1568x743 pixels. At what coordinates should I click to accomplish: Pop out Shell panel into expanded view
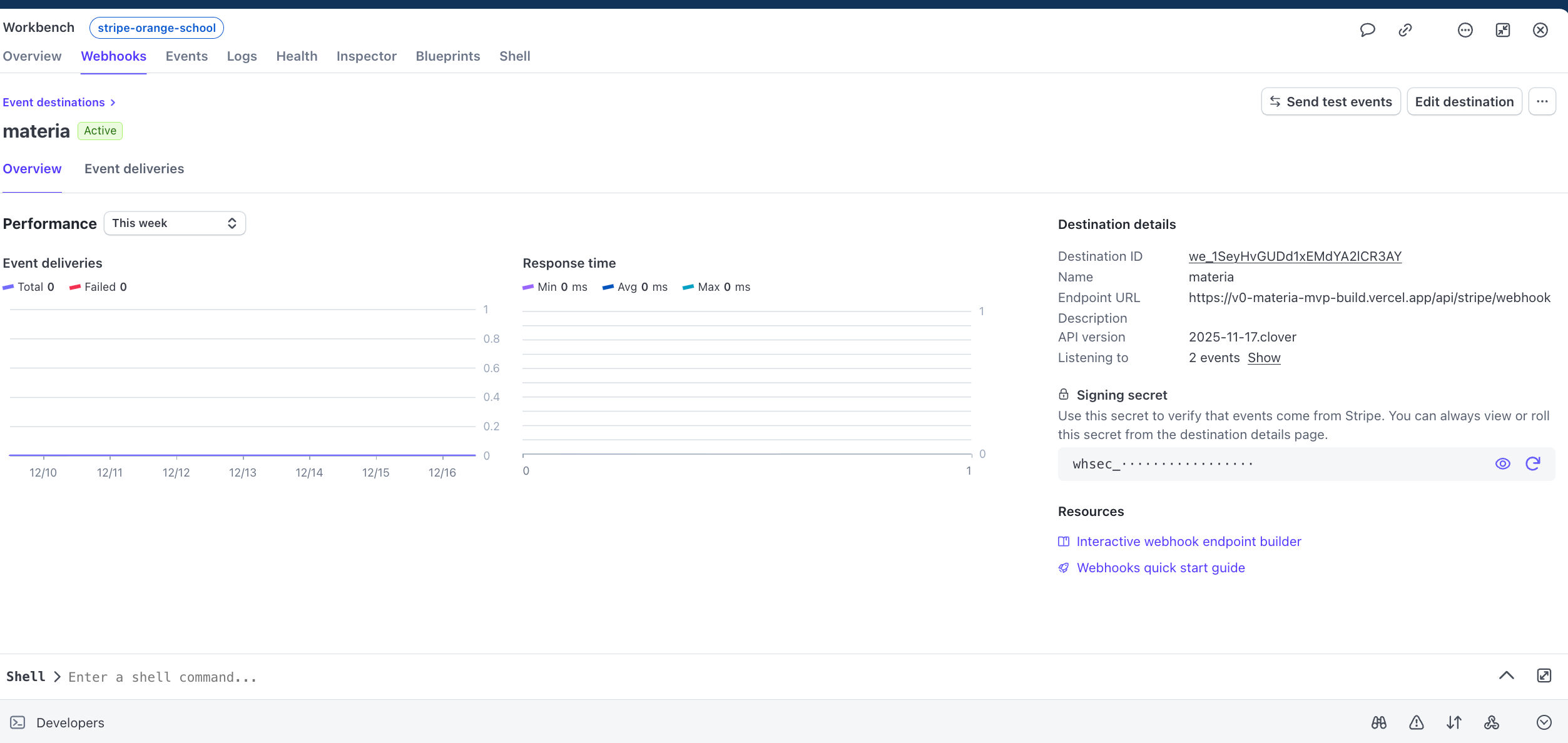click(x=1544, y=675)
